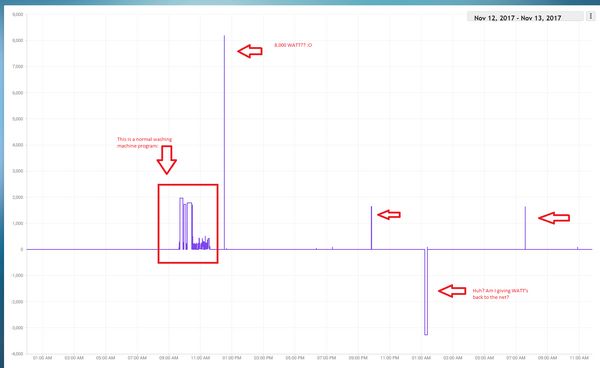This screenshot has height=368, width=600.
Task: Click the red arrow next to the negative spike
Action: click(452, 291)
